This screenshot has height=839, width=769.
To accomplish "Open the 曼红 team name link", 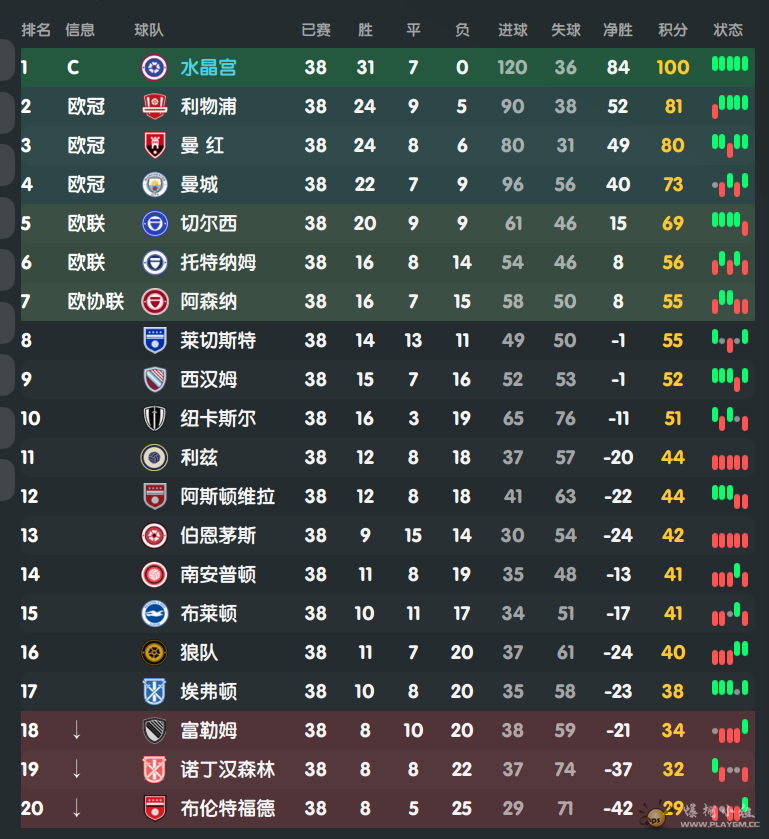I will click(x=202, y=146).
